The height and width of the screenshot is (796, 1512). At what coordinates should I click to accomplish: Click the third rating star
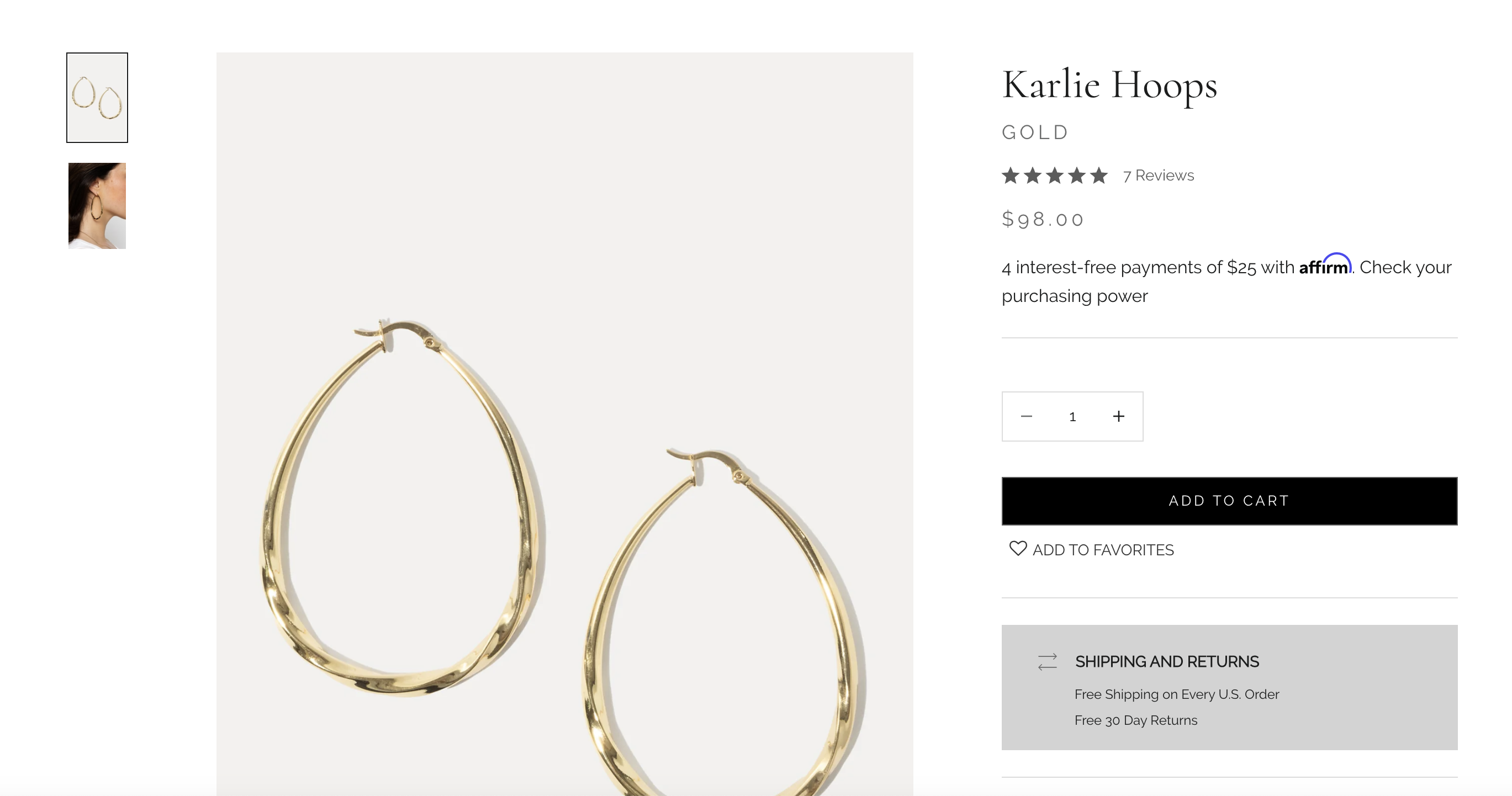click(x=1055, y=176)
